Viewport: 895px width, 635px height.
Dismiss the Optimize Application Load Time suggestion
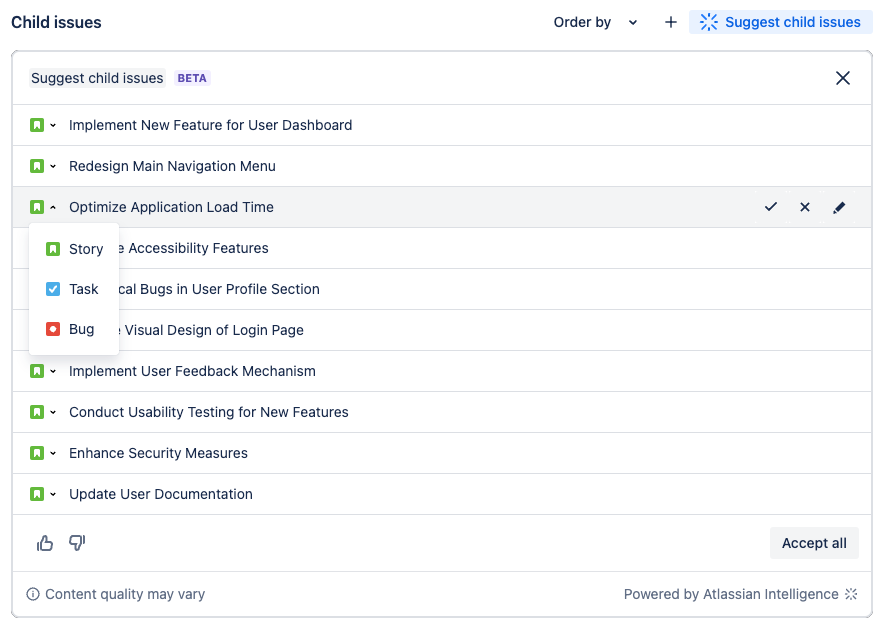(x=805, y=207)
